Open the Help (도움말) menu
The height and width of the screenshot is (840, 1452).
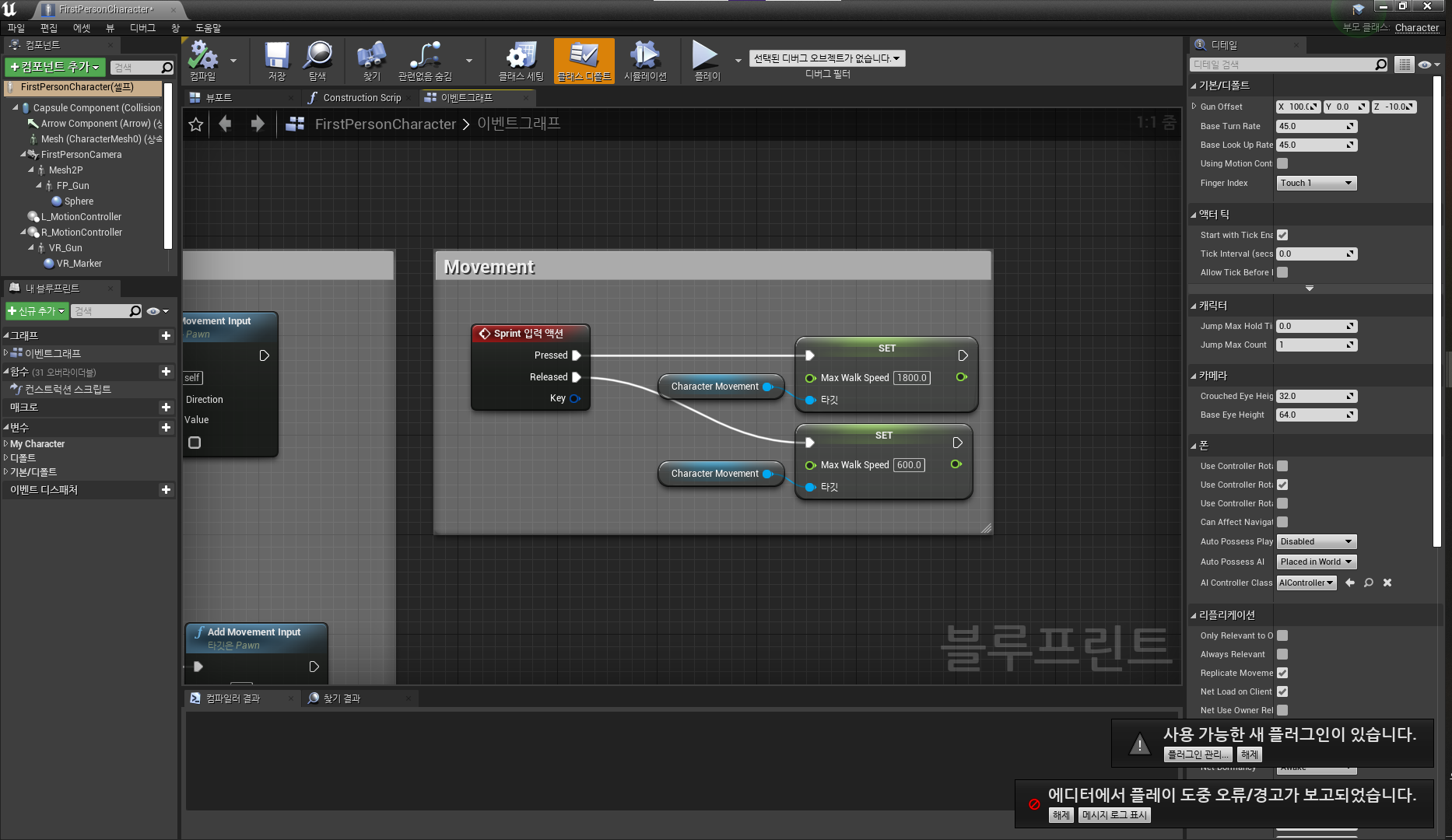[208, 28]
